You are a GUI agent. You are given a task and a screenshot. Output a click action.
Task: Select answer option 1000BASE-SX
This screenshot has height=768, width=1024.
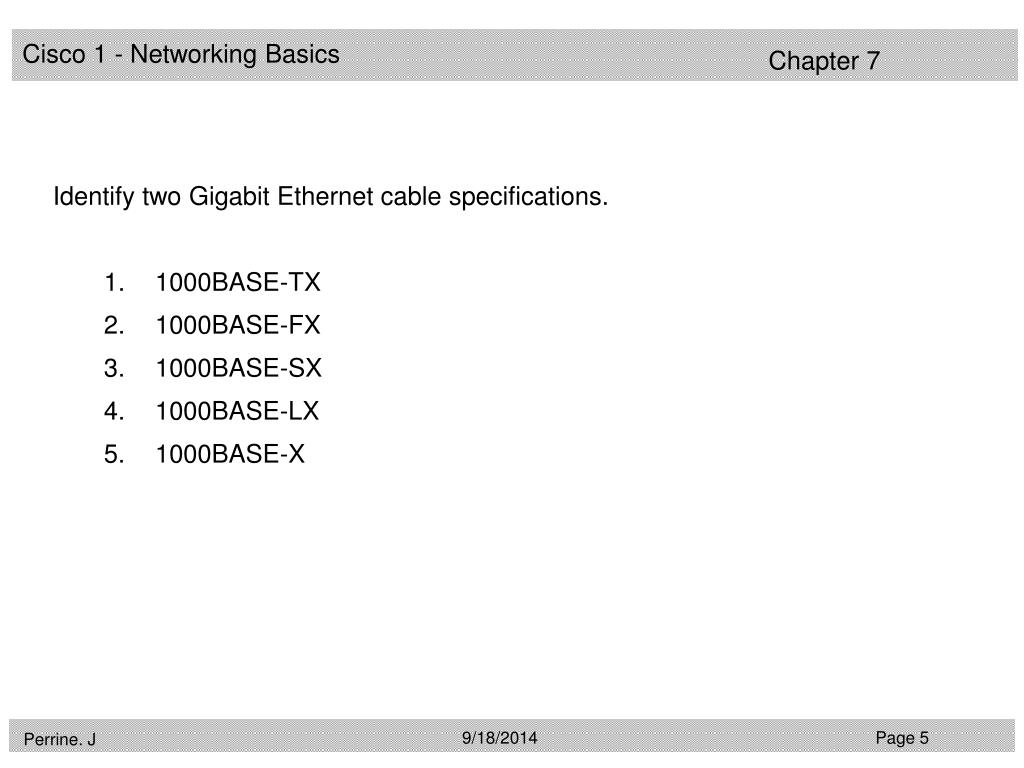click(x=238, y=368)
